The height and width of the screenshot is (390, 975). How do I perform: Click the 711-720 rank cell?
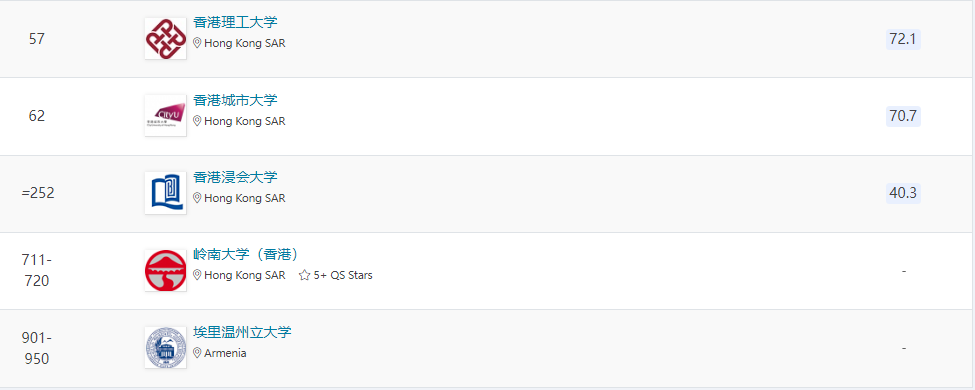[x=37, y=271]
